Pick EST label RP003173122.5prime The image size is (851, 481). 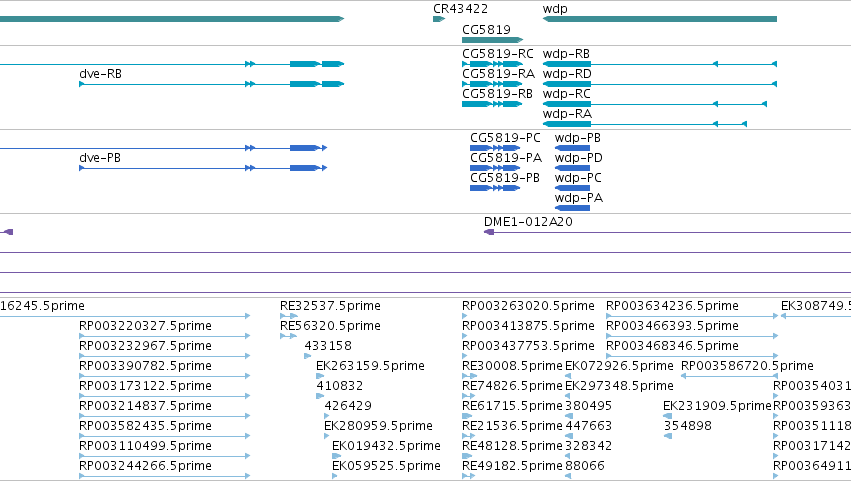pos(145,387)
